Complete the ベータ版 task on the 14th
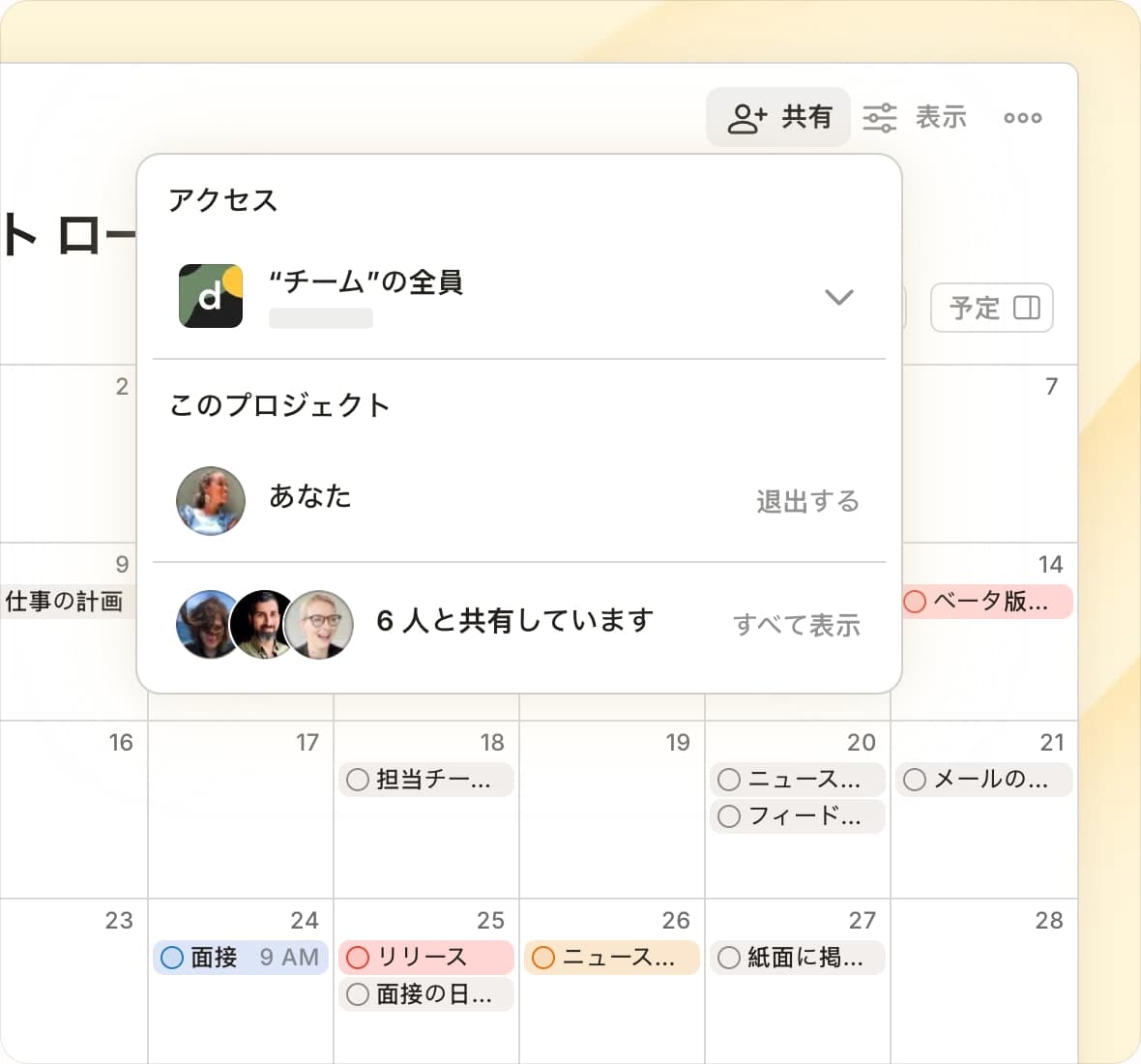 tap(915, 602)
